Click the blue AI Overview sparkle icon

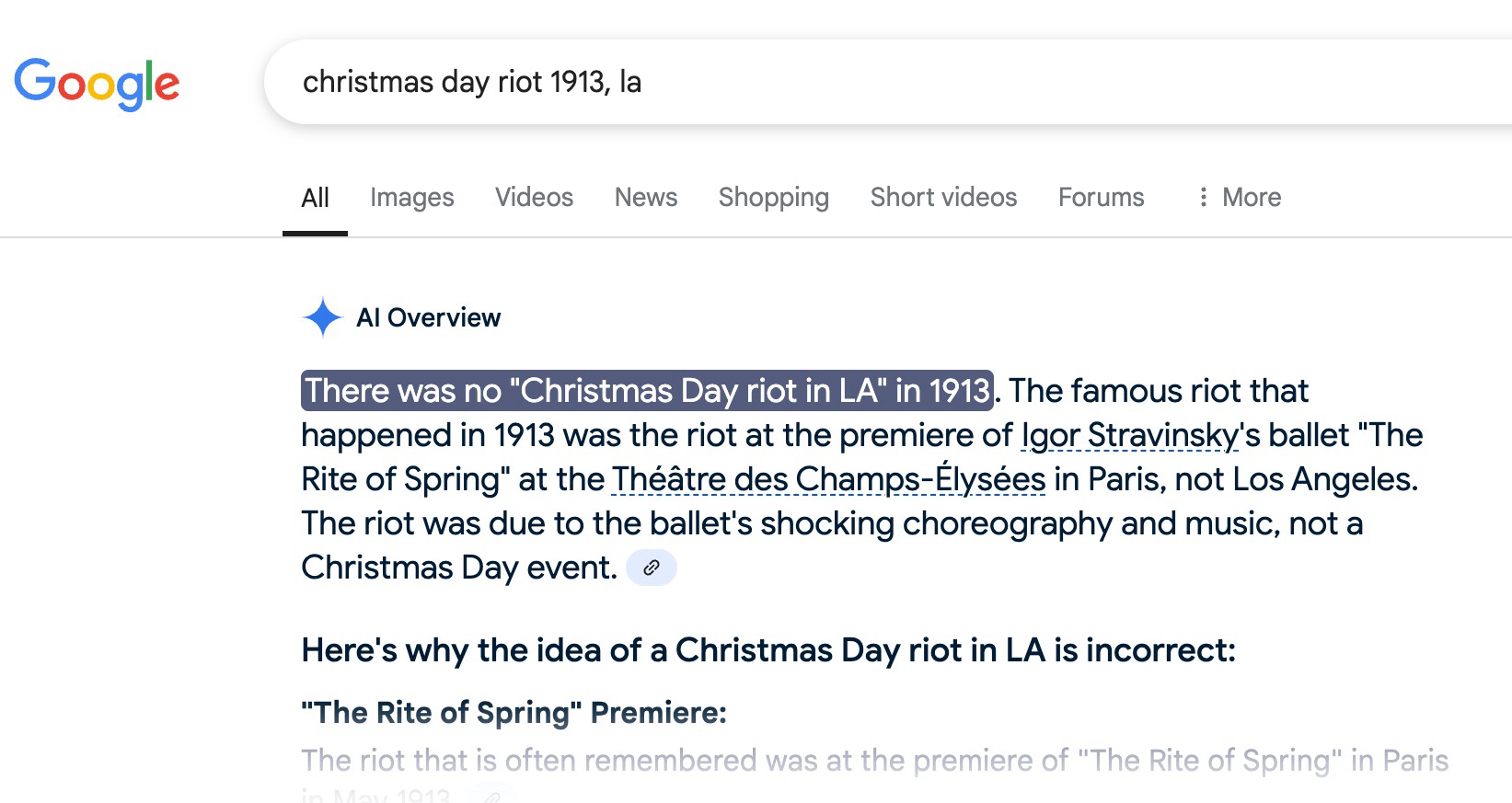[322, 317]
